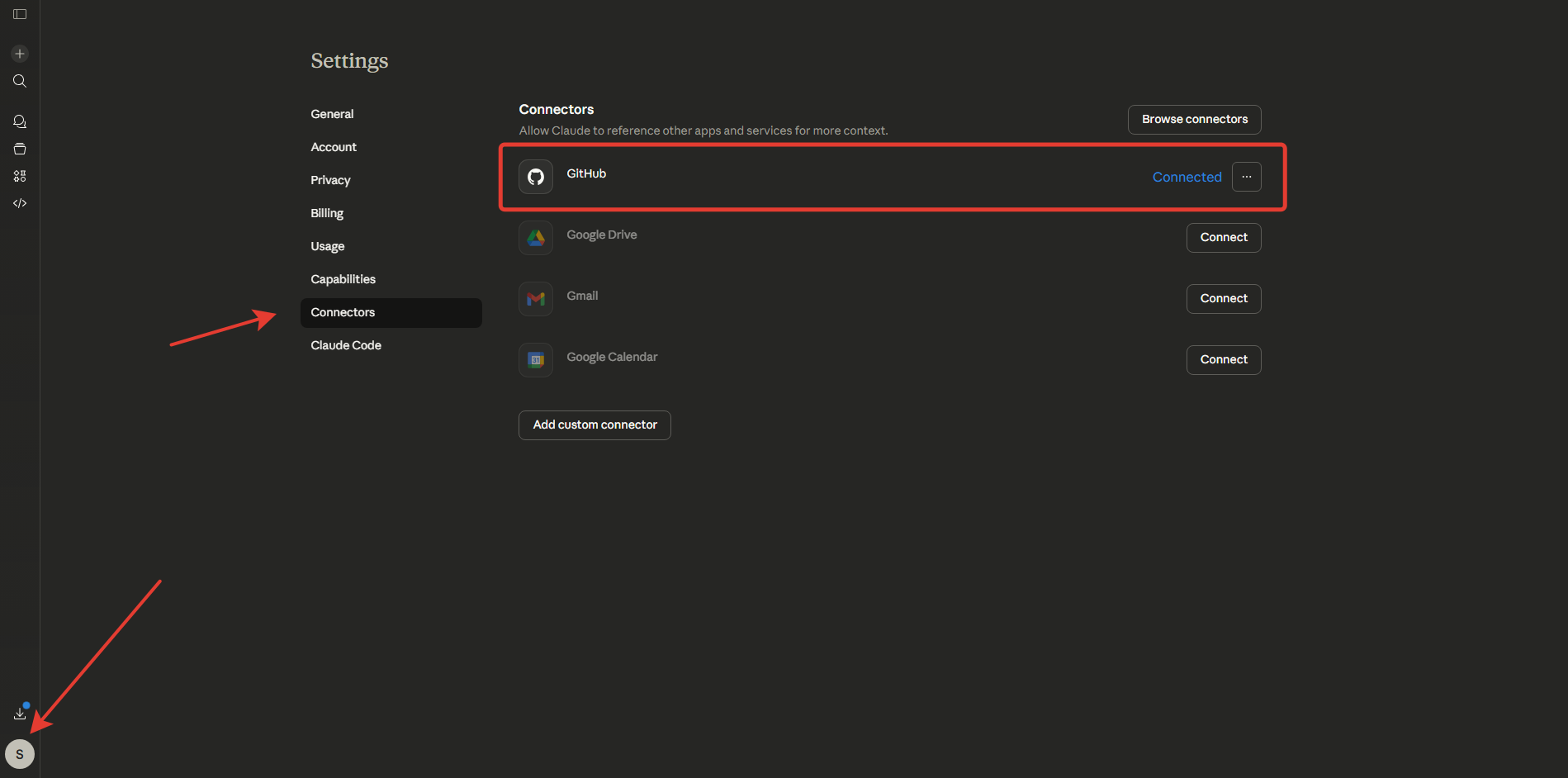Click the Google Calendar logo icon
The height and width of the screenshot is (778, 1568).
(x=536, y=360)
